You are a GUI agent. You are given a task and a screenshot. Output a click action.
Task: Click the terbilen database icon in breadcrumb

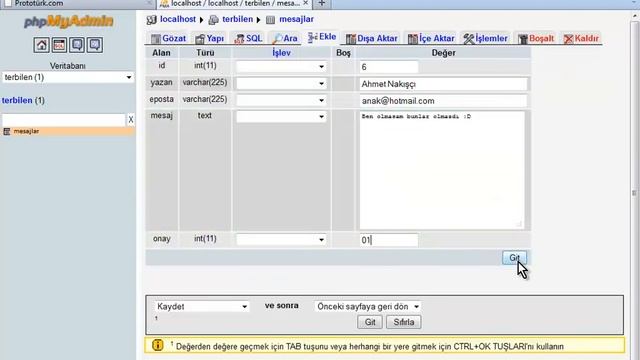click(213, 20)
